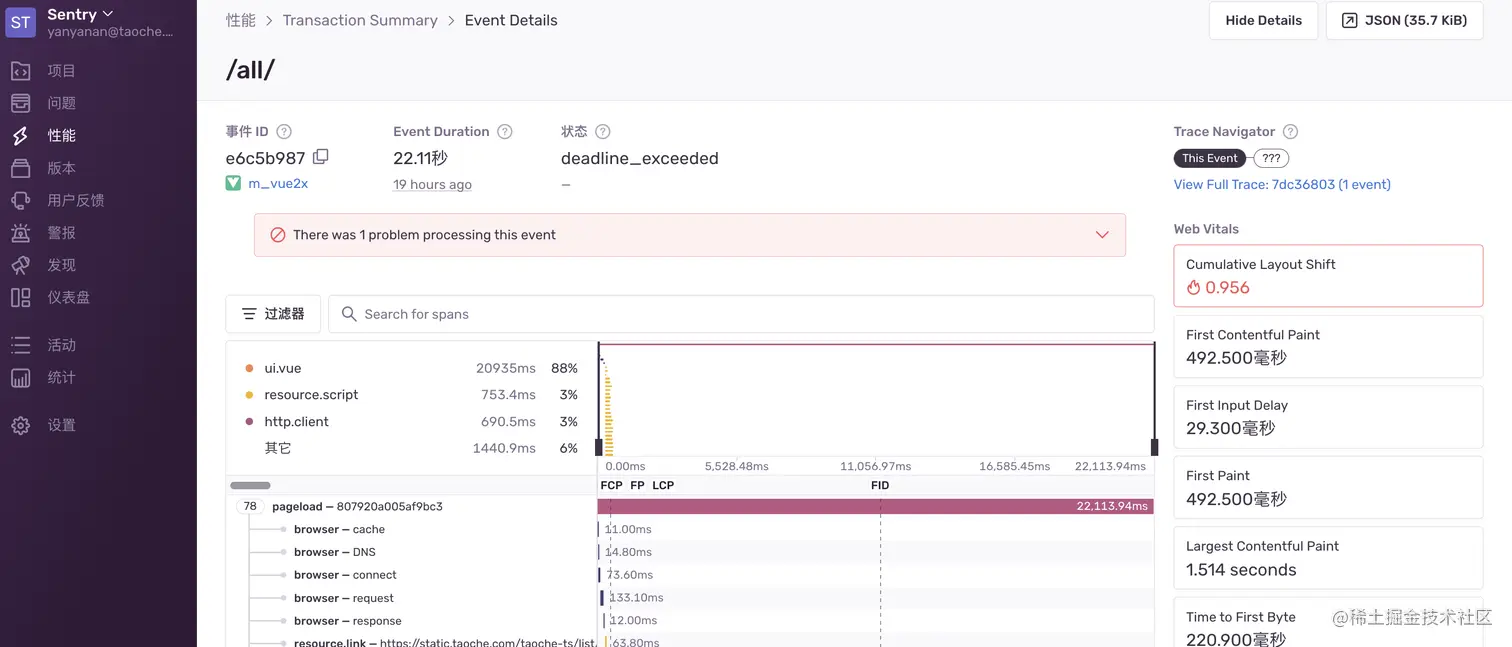Click the right minimap range handle
This screenshot has width=1512, height=647.
(x=1154, y=447)
